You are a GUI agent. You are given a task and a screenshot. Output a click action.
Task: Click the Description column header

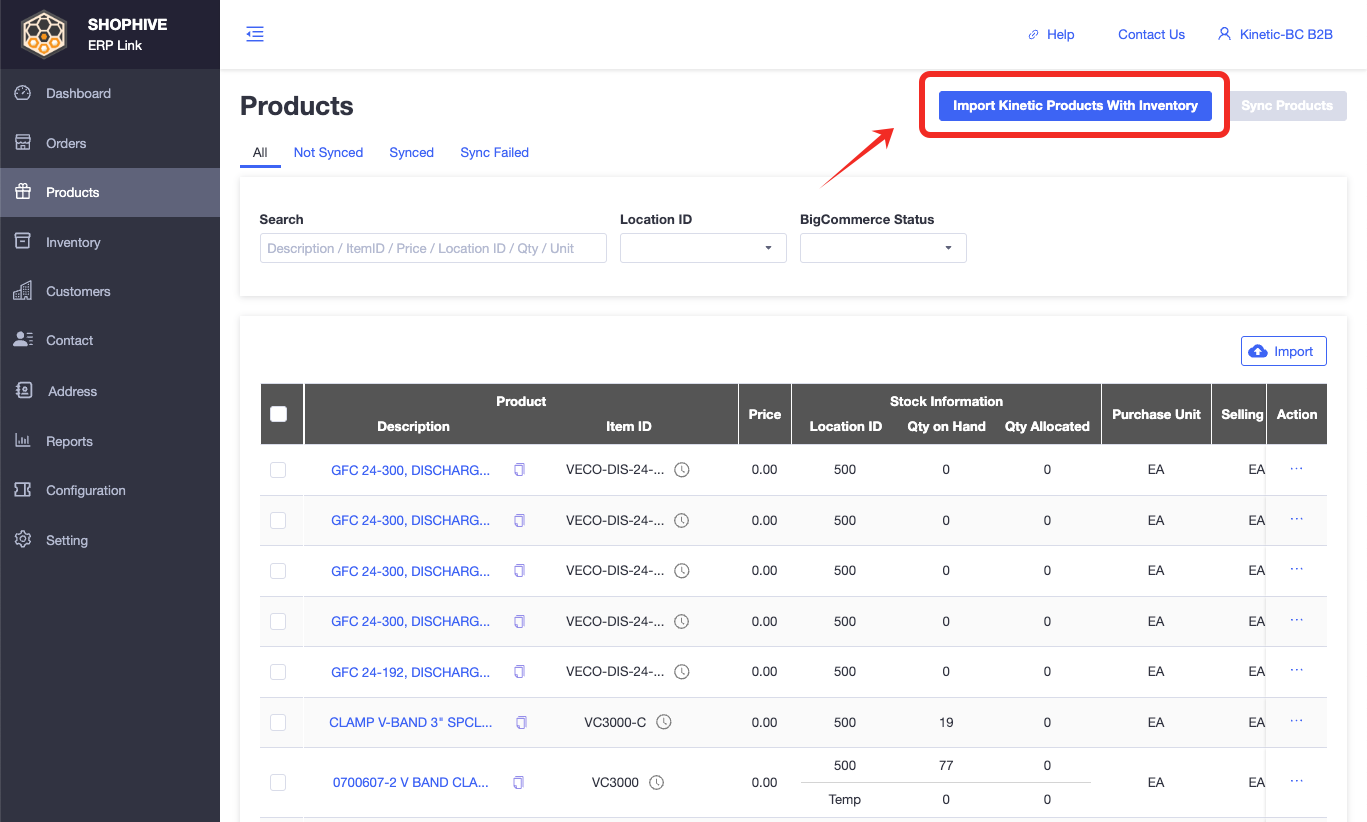coord(413,426)
